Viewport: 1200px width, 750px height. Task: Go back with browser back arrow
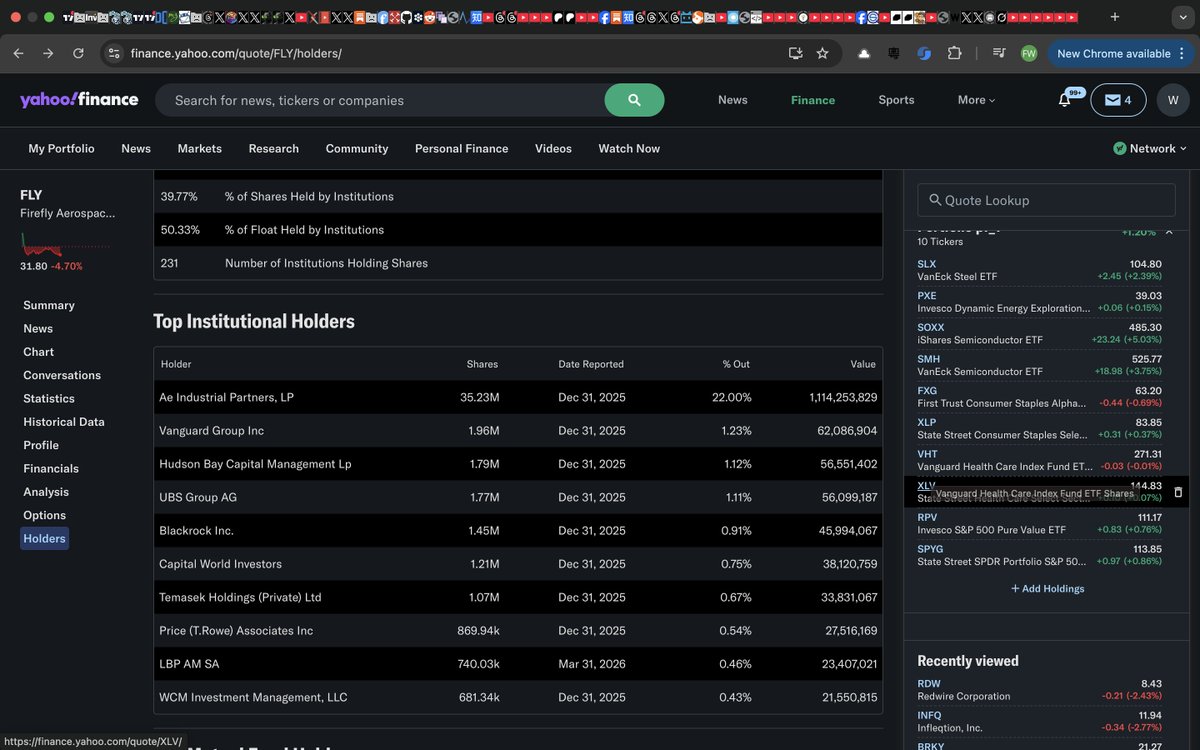coord(18,53)
